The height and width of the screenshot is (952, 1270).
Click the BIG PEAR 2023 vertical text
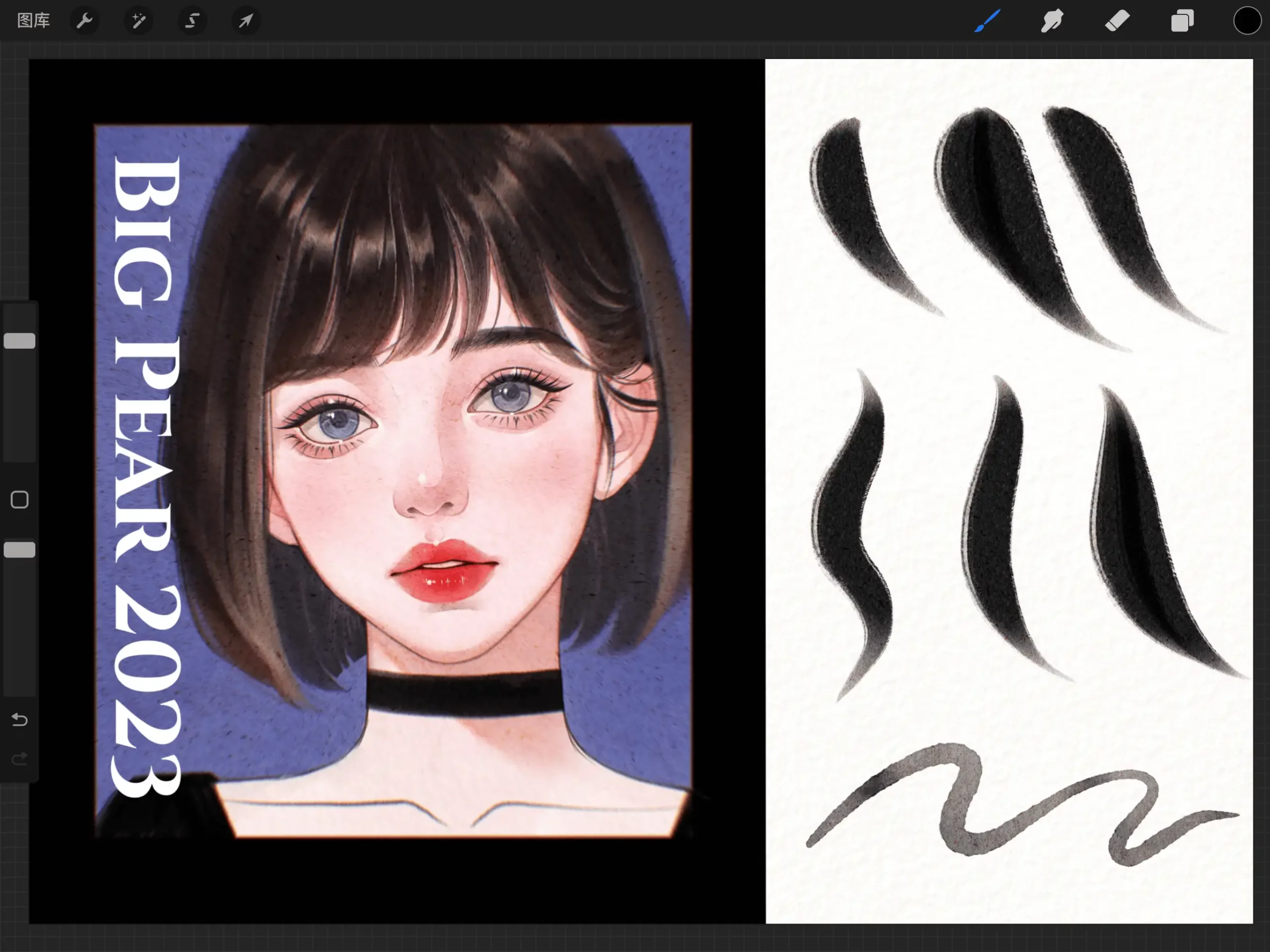coord(146,477)
